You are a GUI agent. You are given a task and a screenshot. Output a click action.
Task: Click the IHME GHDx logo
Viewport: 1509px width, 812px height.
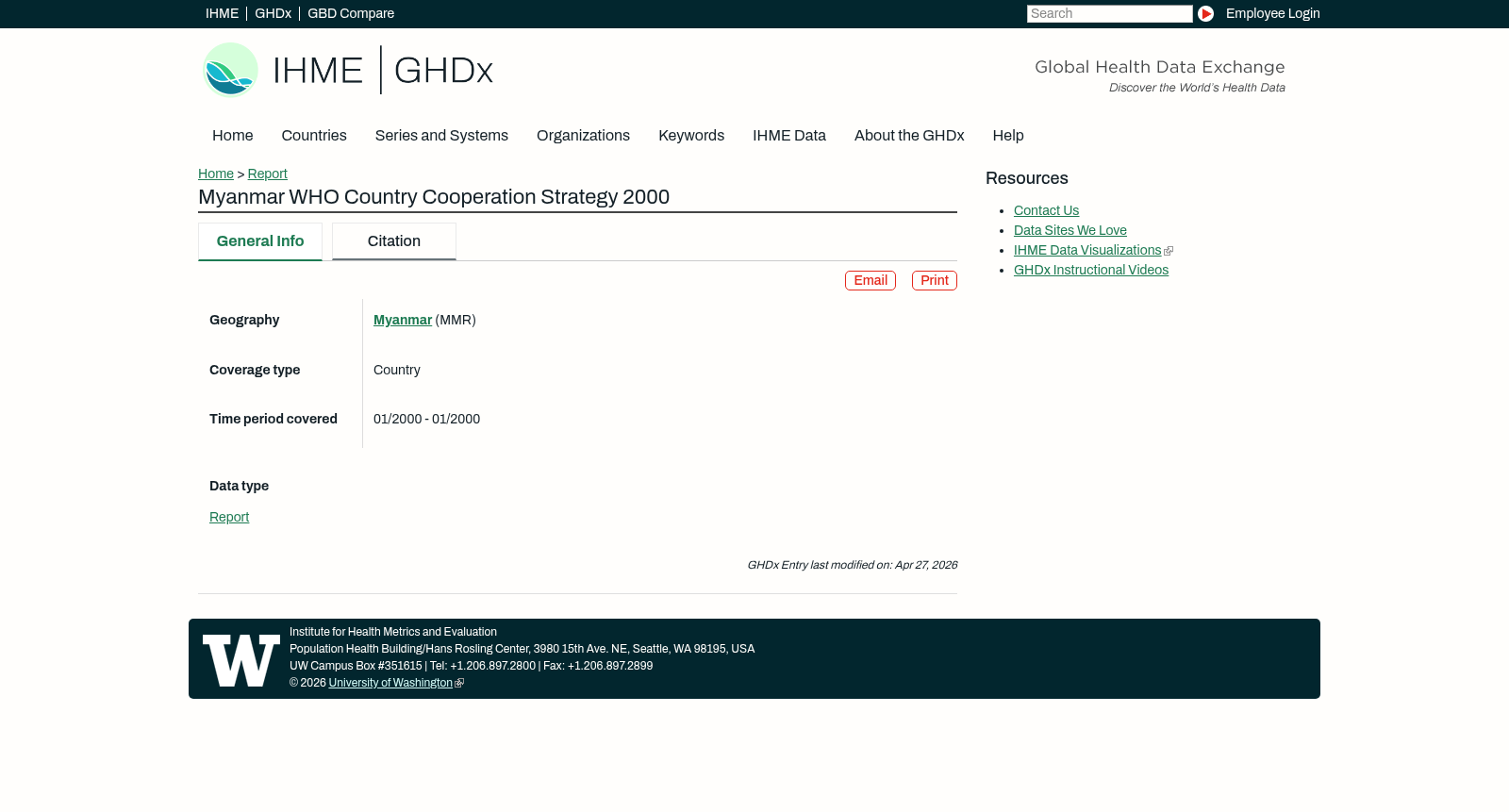(348, 70)
